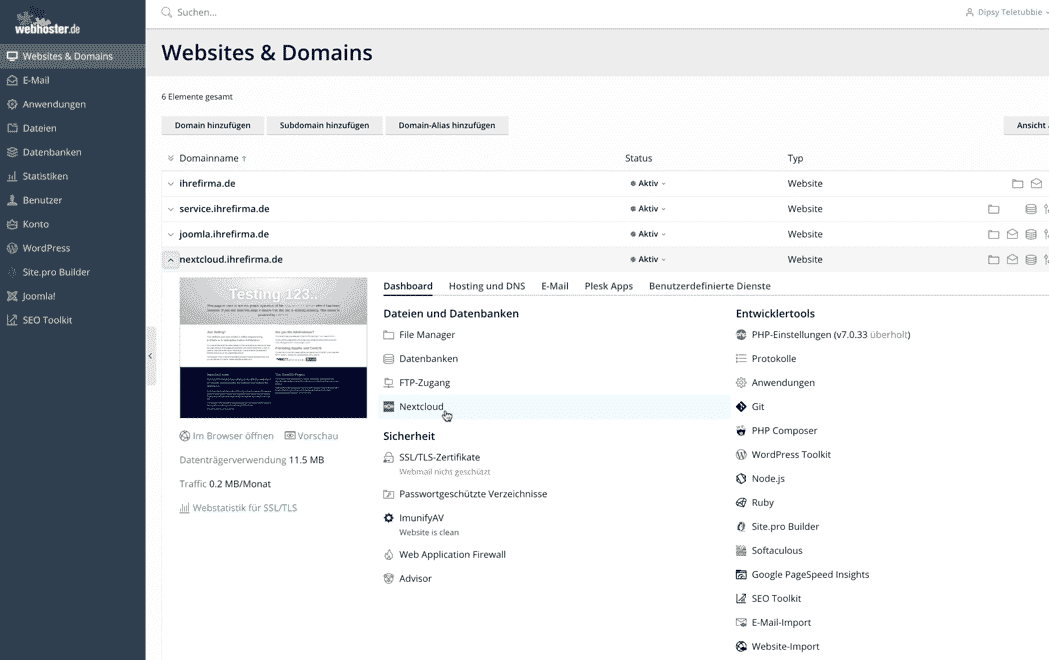The width and height of the screenshot is (1049, 660).
Task: Switch to the Benutzerdefinierte Dienste tab
Action: [710, 286]
